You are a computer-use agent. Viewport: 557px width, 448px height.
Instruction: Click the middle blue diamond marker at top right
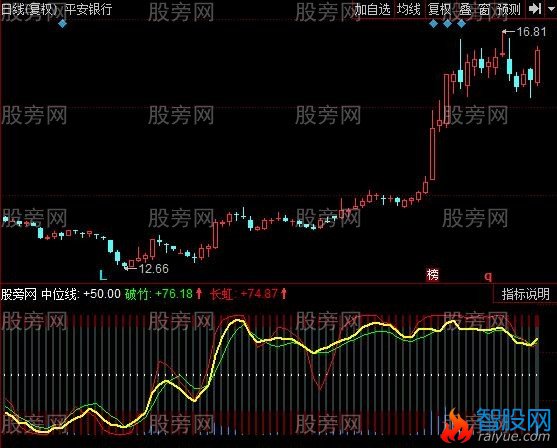pos(447,24)
